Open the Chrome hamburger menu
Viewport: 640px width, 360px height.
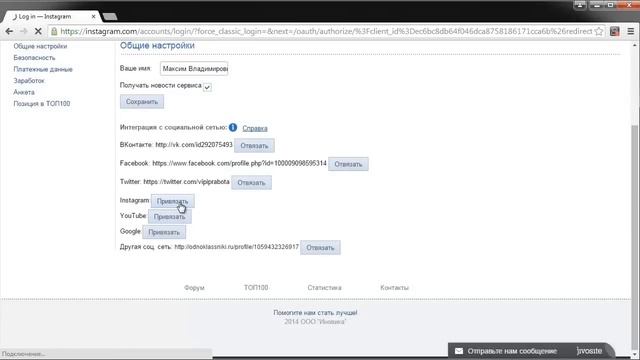630,31
